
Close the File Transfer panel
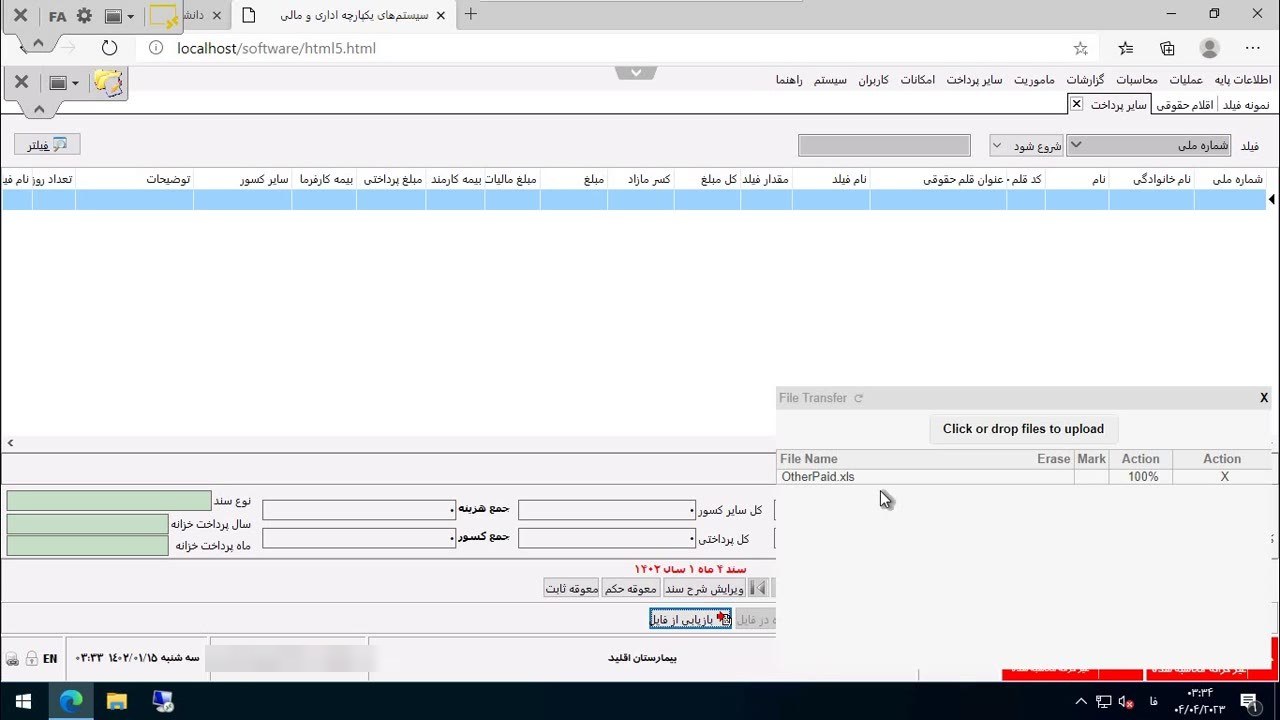click(x=1264, y=398)
